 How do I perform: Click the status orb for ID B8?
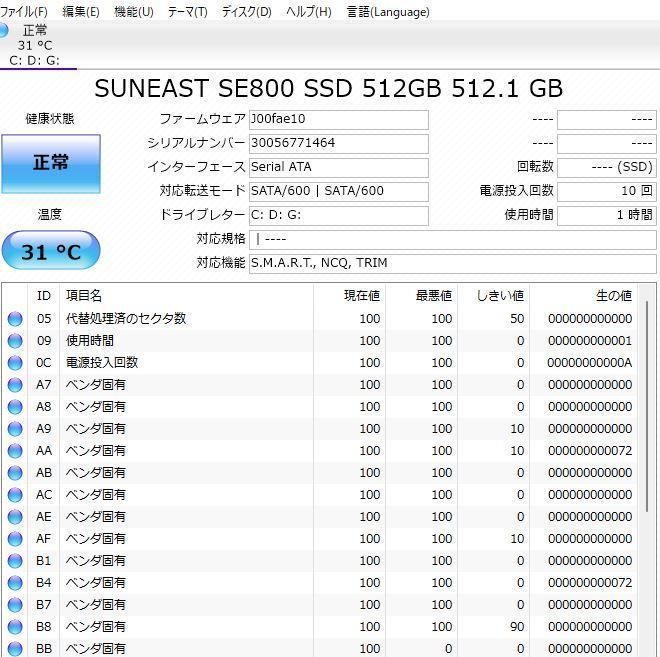[x=15, y=627]
